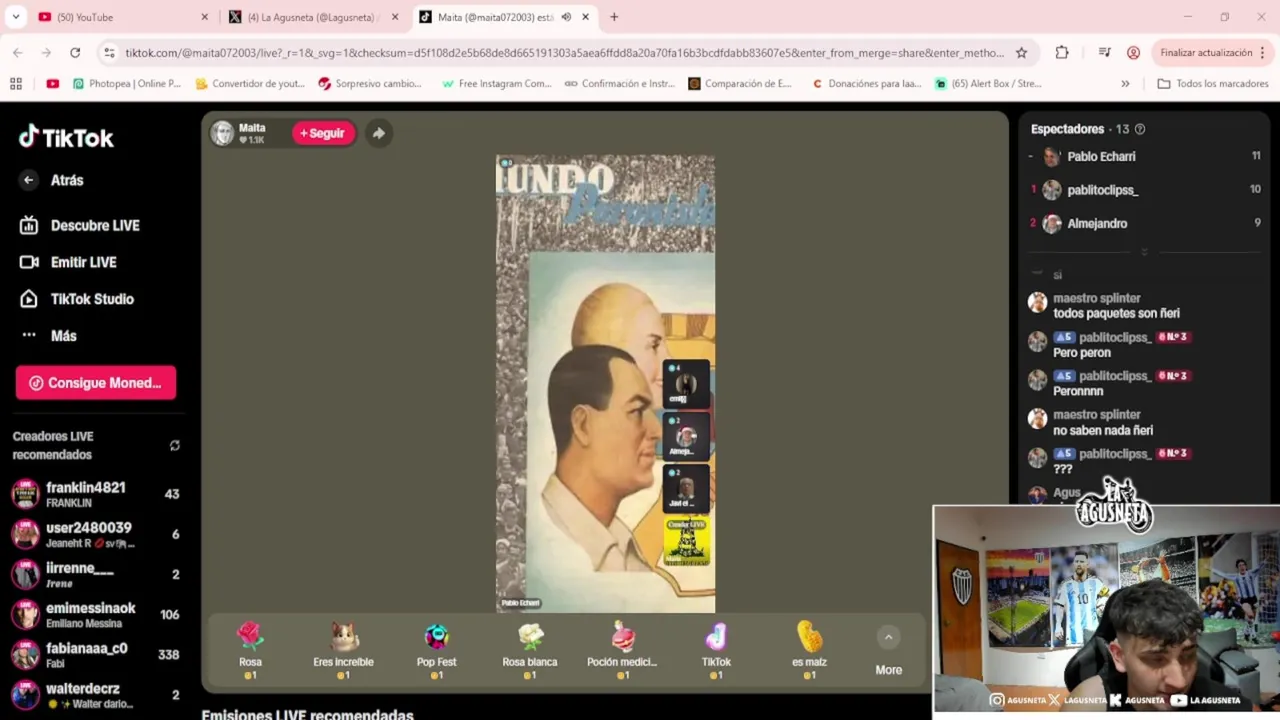1280x720 pixels.
Task: Follow Maita with the Seguir button
Action: [323, 133]
